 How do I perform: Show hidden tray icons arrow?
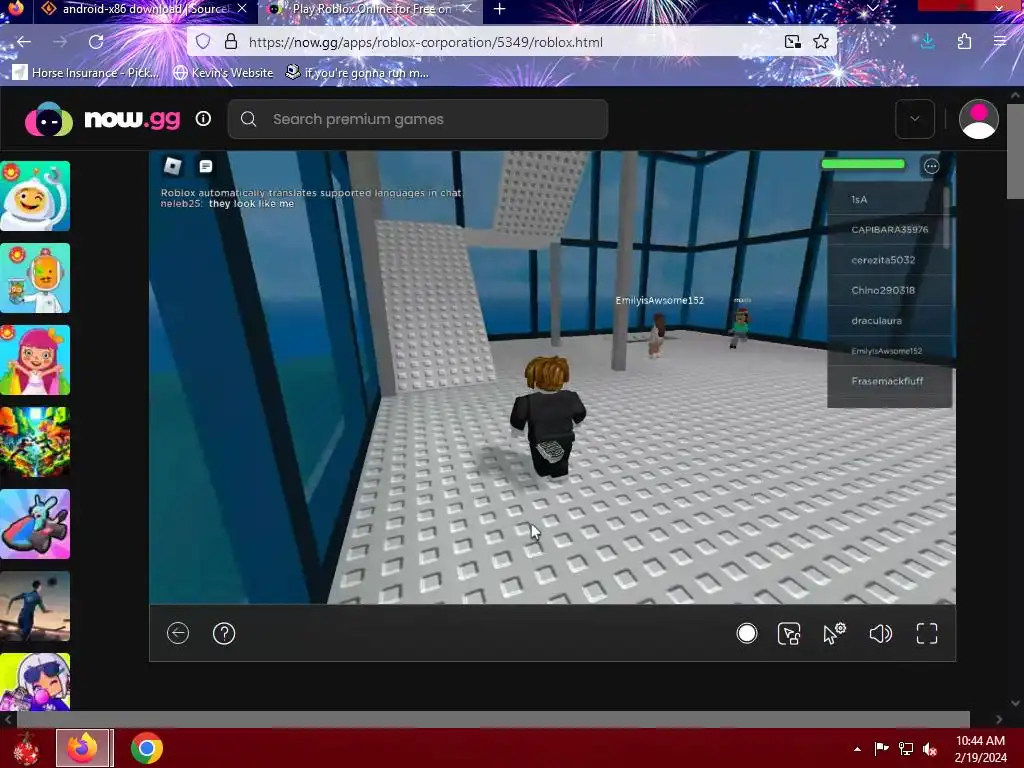[x=857, y=748]
